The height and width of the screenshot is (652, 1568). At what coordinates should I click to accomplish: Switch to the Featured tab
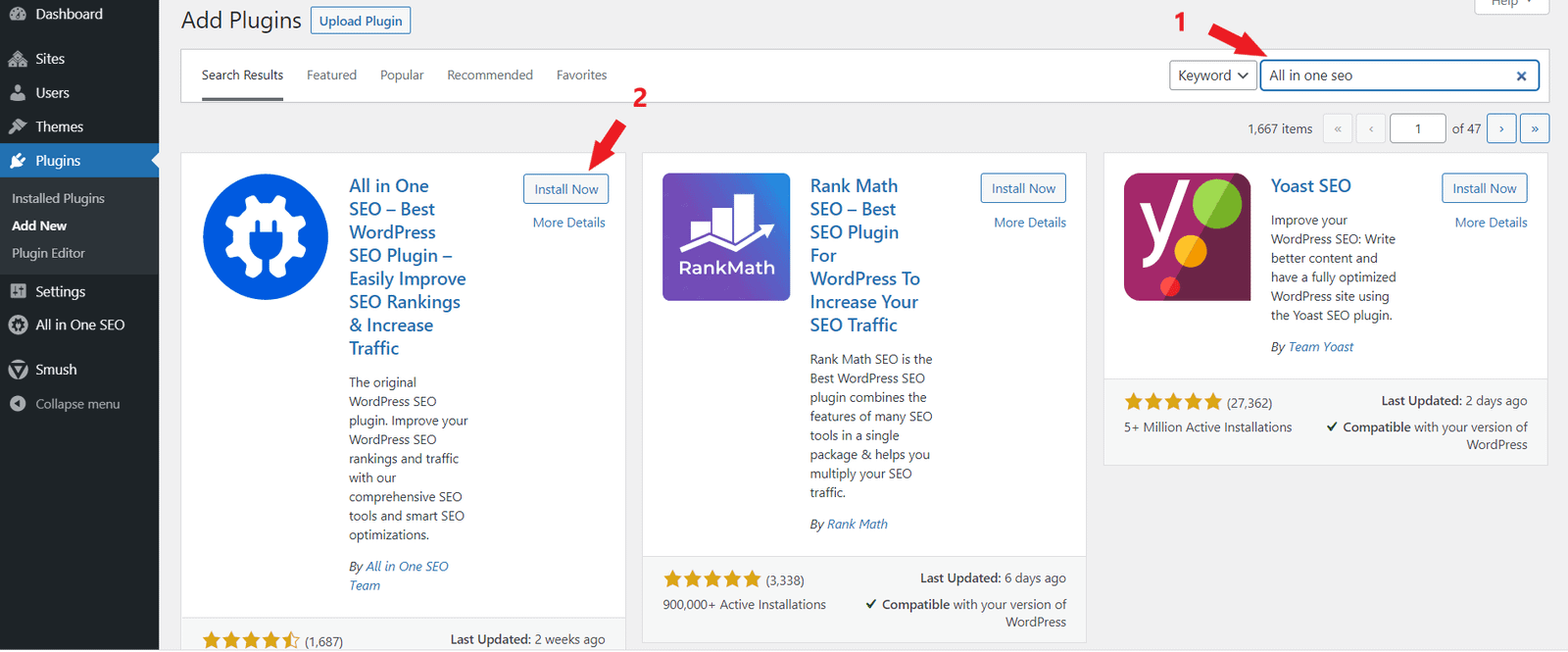click(x=331, y=75)
